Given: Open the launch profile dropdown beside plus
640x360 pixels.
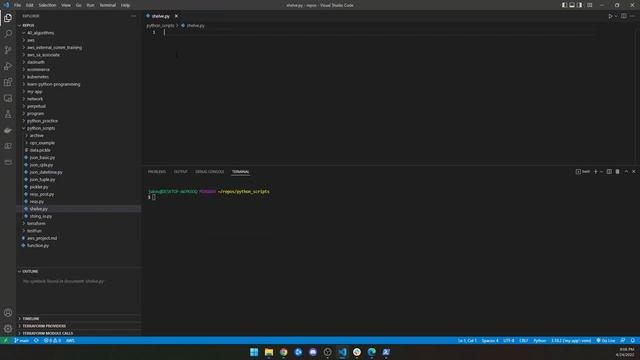Looking at the screenshot, I should pos(602,172).
